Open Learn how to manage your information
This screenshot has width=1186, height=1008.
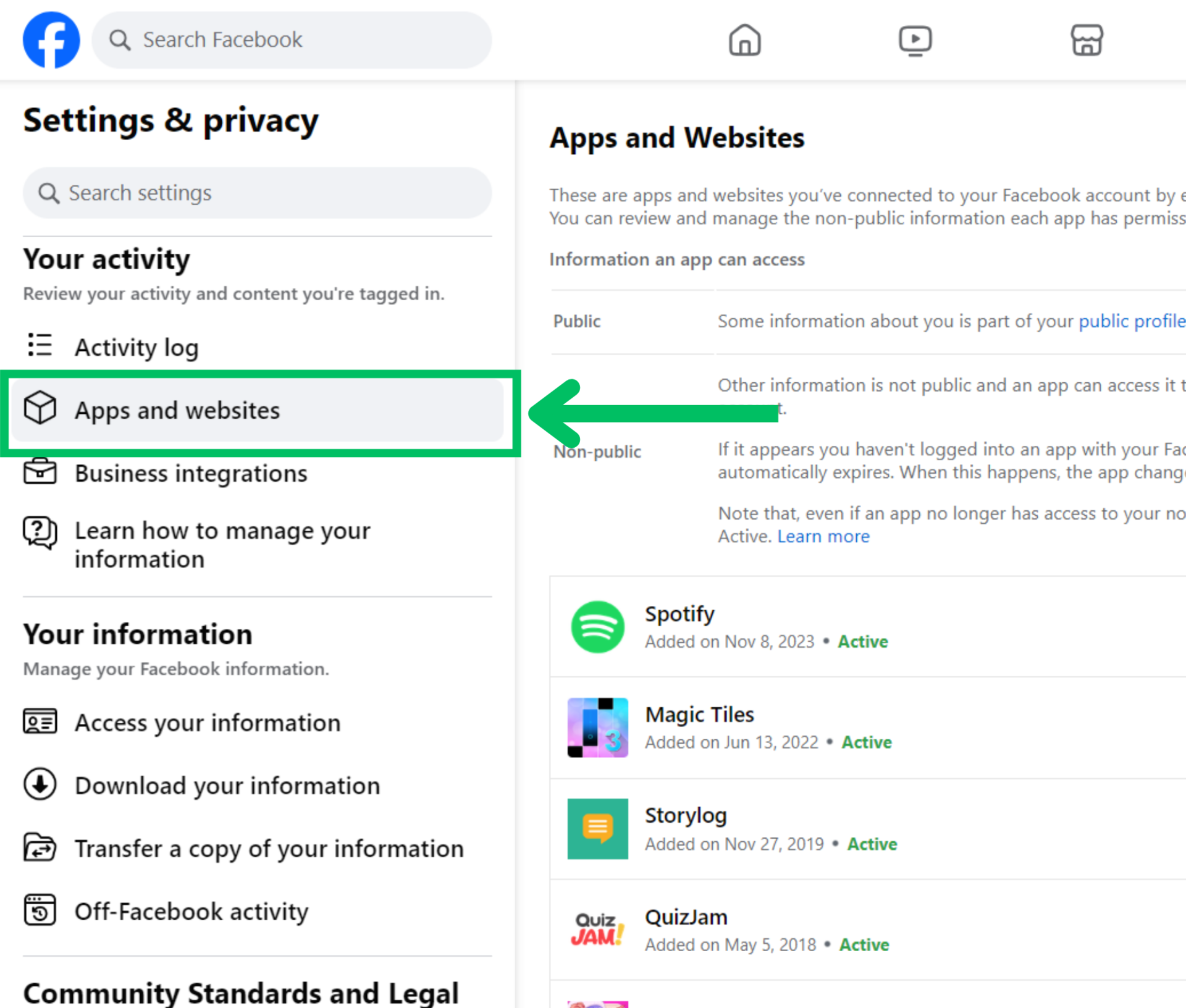click(x=222, y=545)
